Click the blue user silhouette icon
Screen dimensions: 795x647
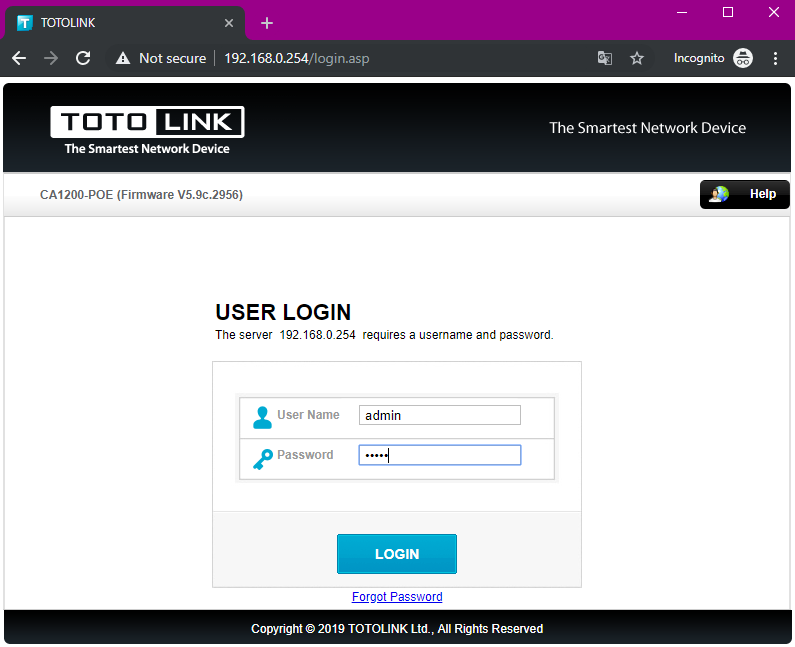(262, 417)
